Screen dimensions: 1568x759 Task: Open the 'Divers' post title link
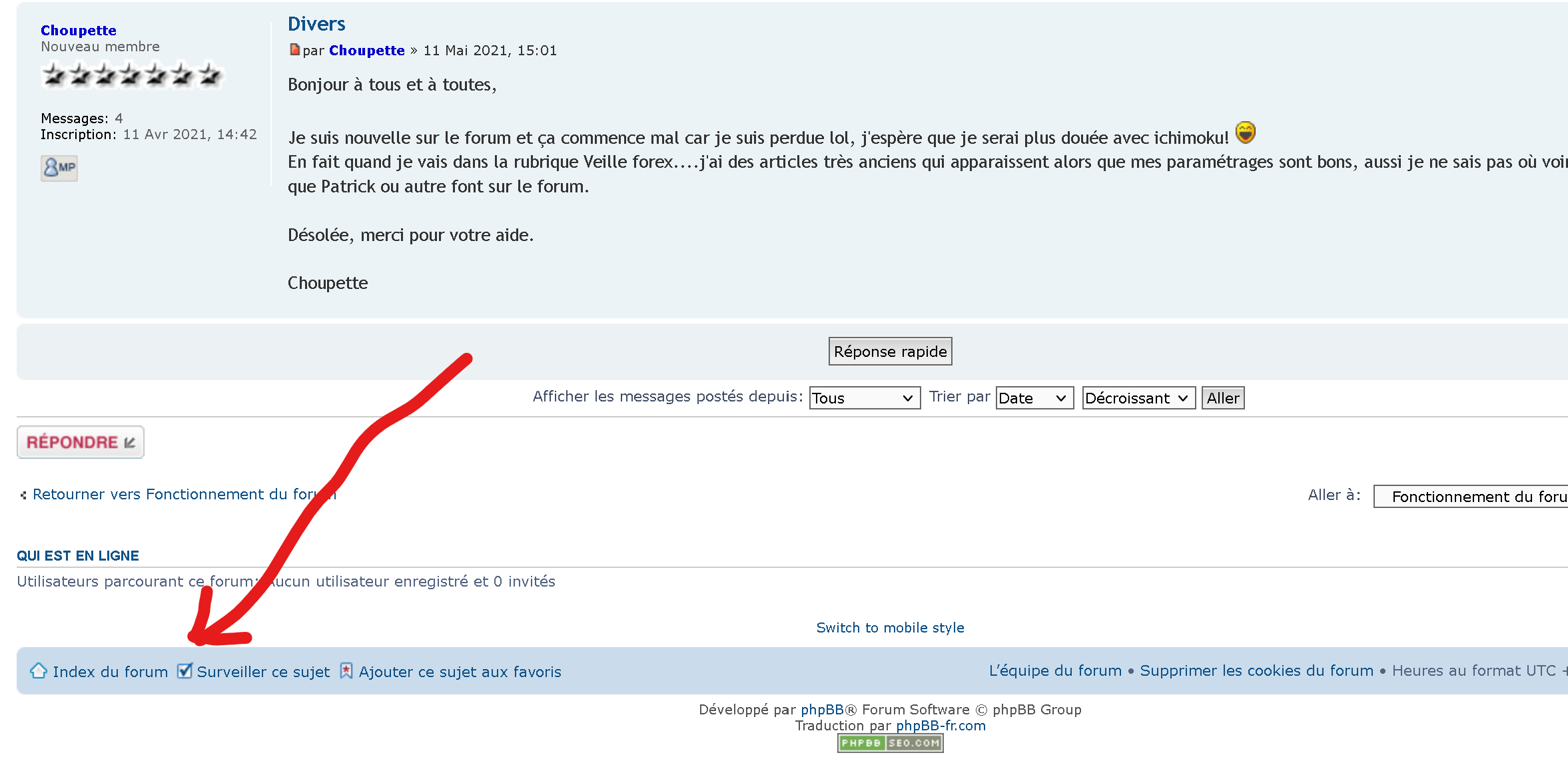click(316, 24)
